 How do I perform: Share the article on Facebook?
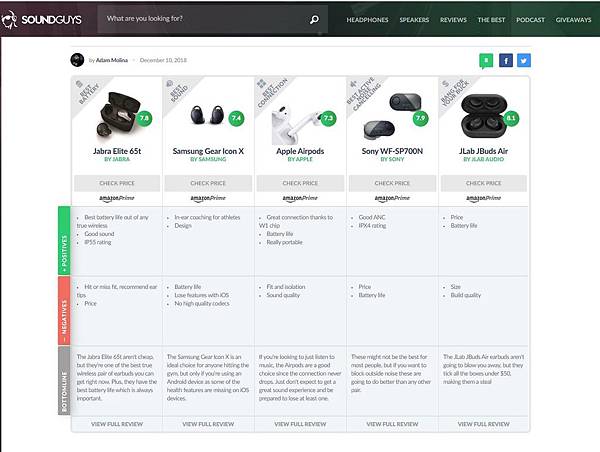tap(505, 60)
